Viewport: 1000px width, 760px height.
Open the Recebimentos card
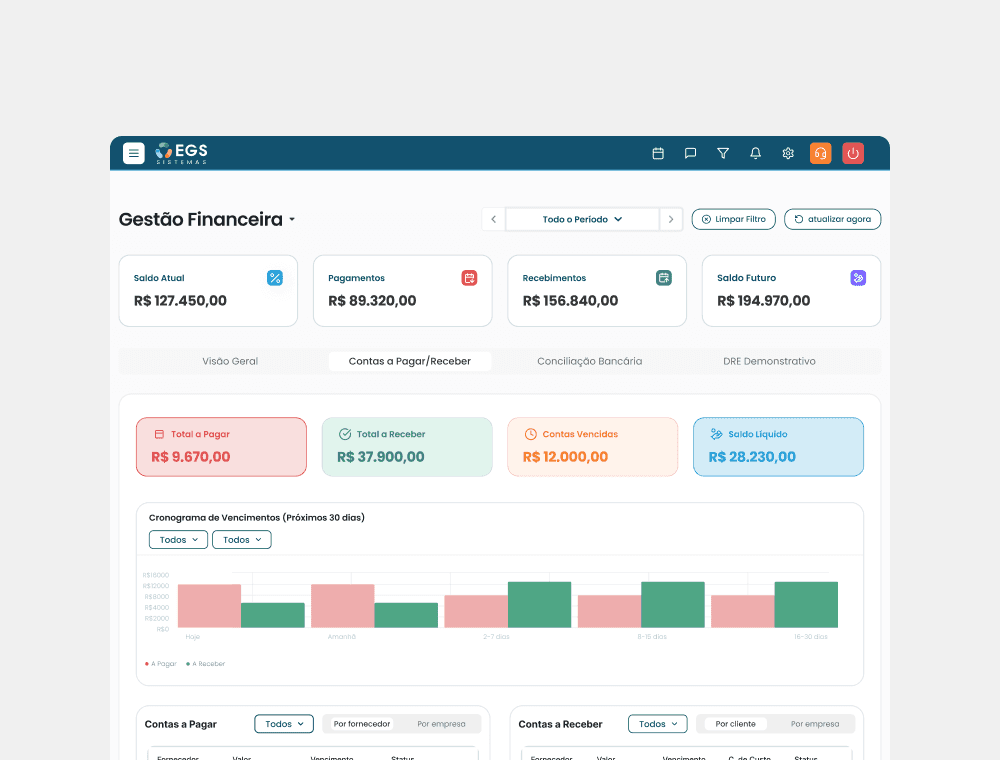pos(597,291)
